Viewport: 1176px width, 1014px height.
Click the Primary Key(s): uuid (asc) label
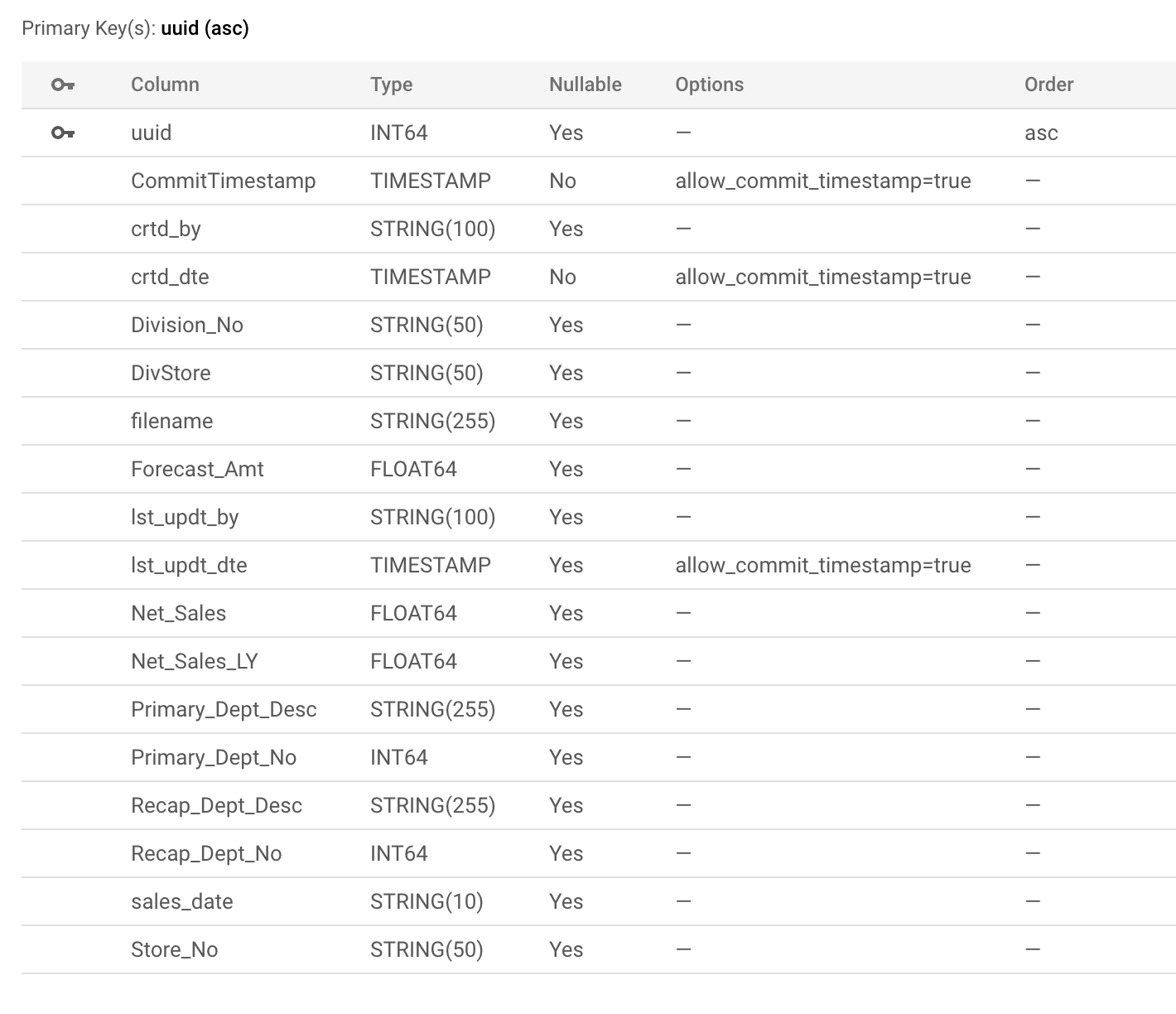tap(137, 27)
